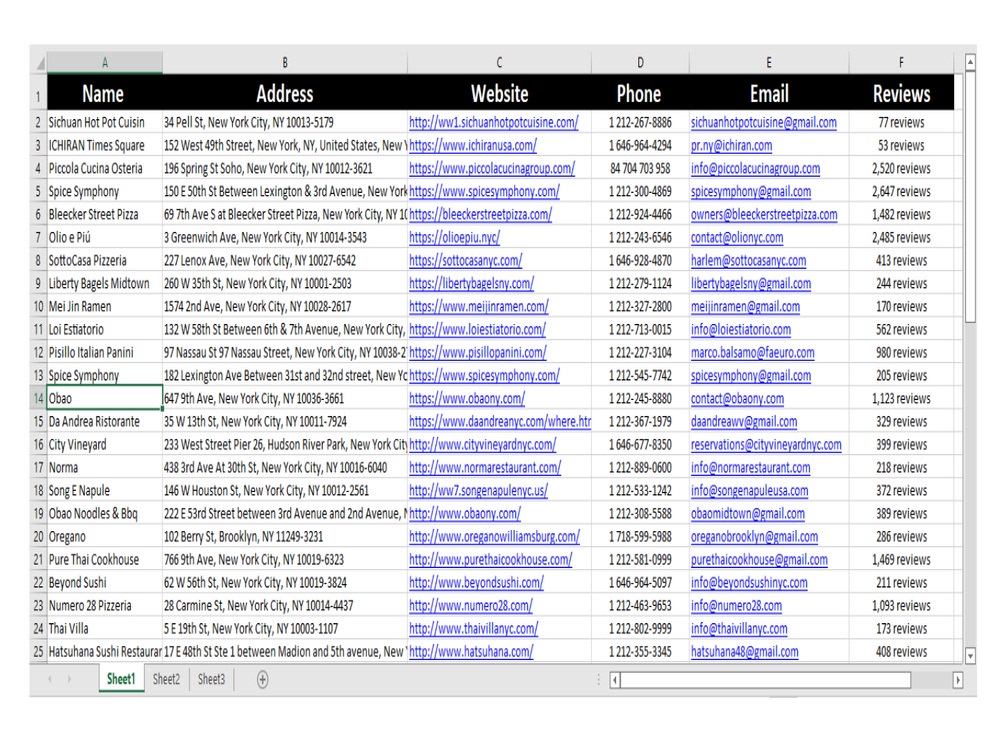Open the oreganowilliamsburg.com website link
The image size is (1000, 750).
494,536
